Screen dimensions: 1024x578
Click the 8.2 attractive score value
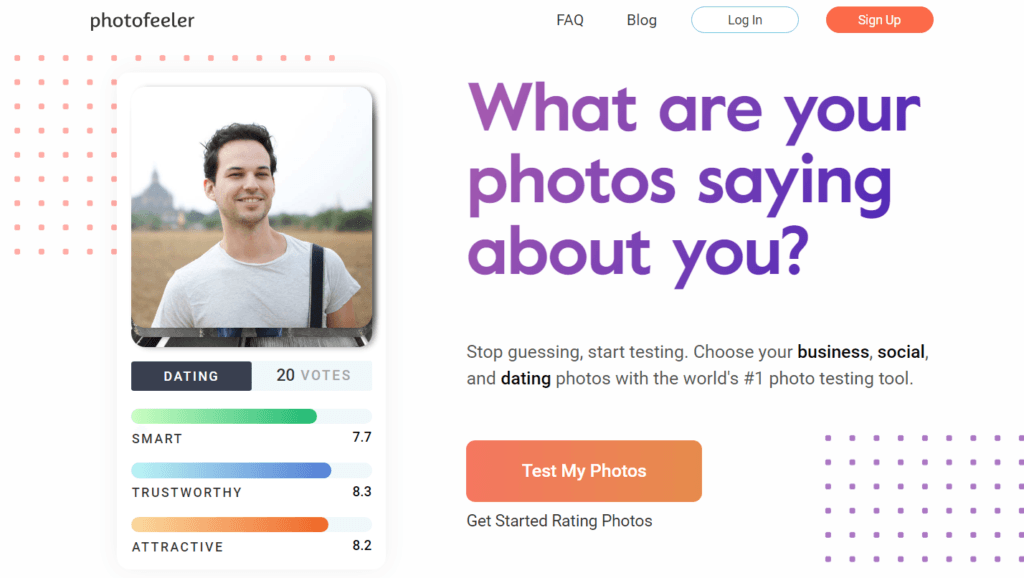(x=362, y=545)
